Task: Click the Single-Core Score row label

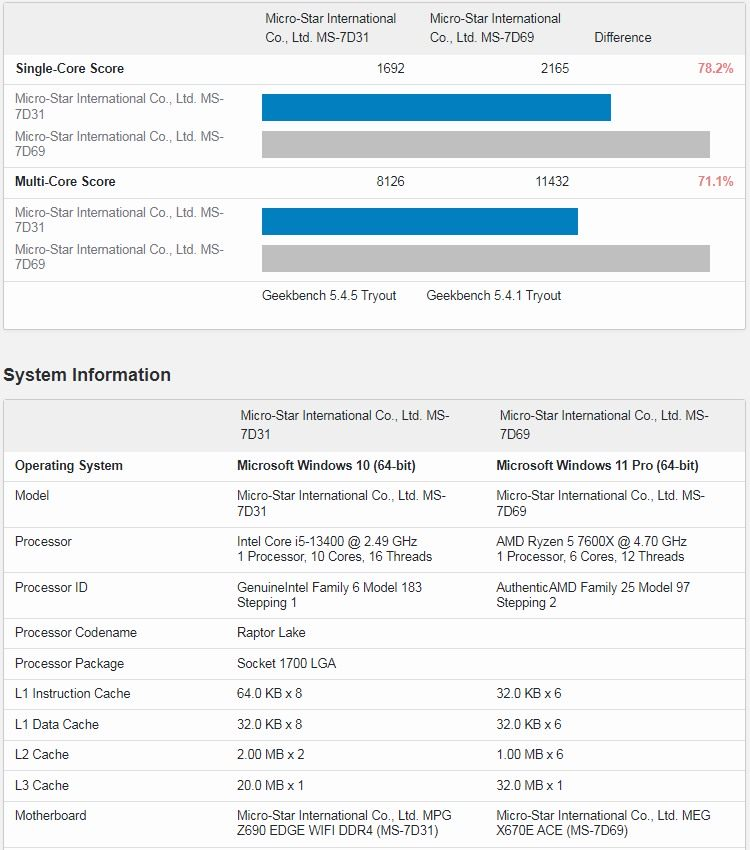Action: click(69, 68)
